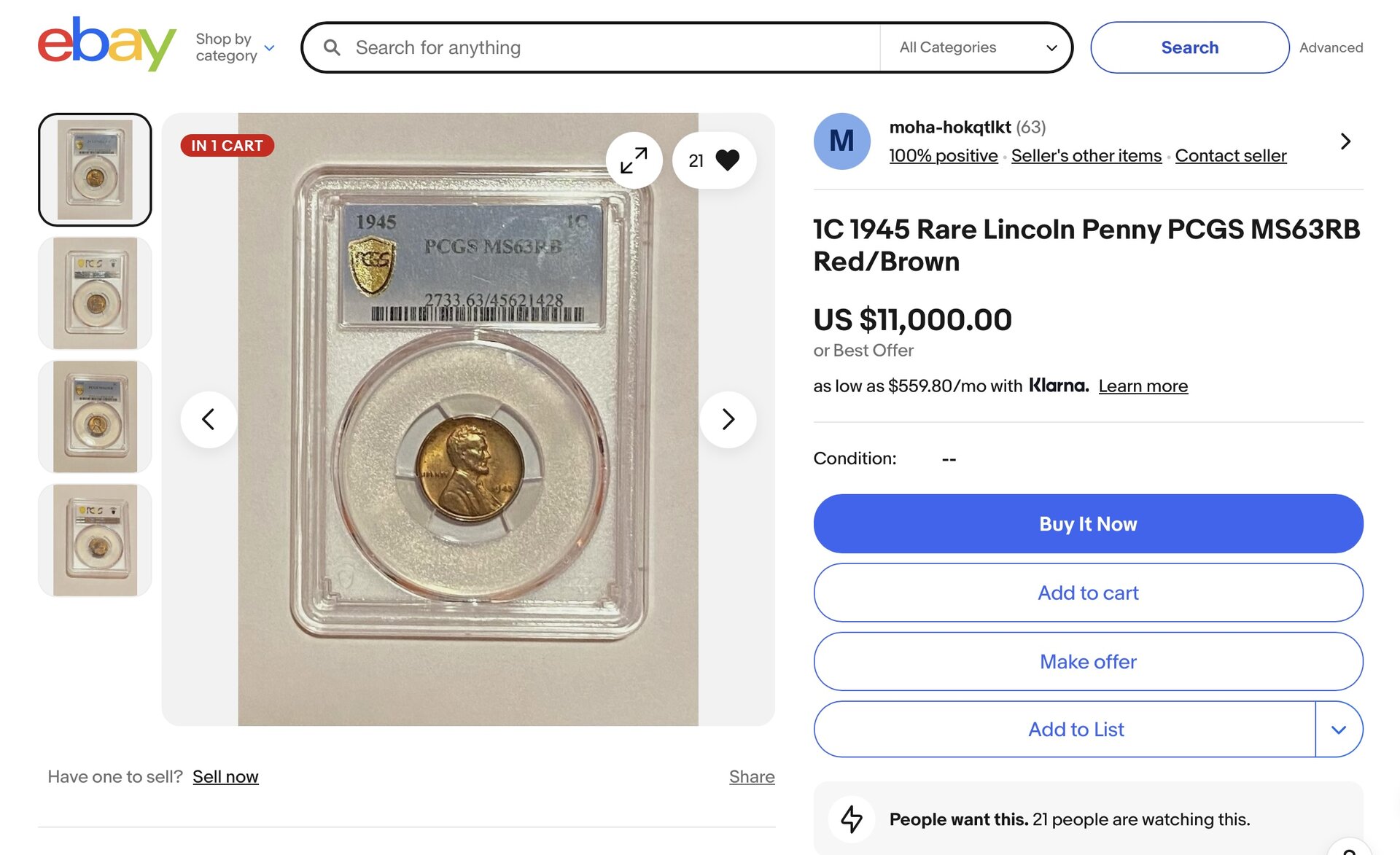Viewport: 1400px width, 855px height.
Task: Open the Make offer dialog
Action: (x=1088, y=662)
